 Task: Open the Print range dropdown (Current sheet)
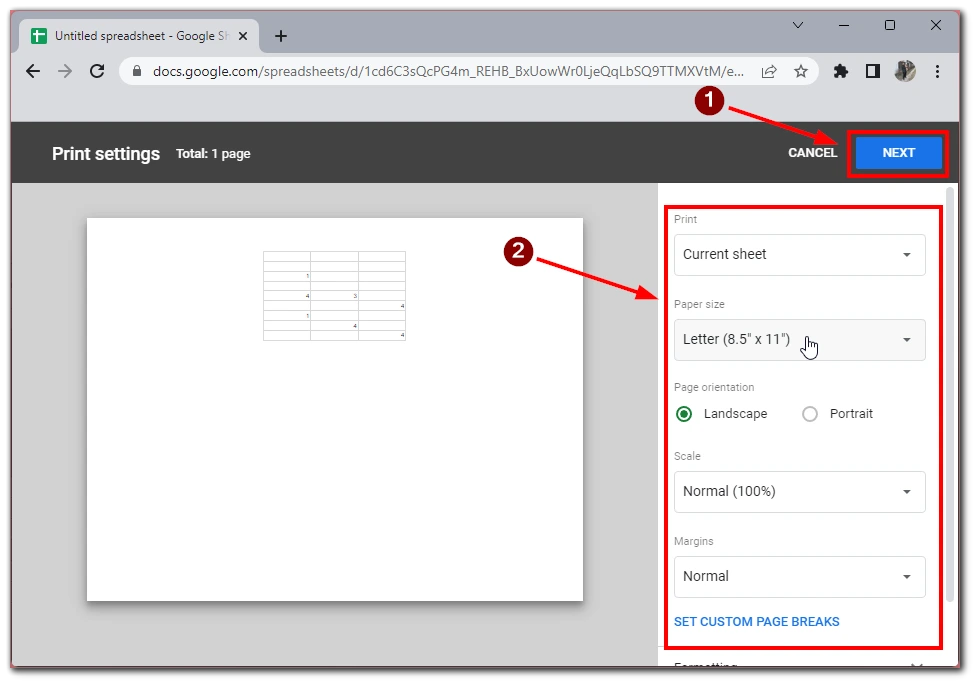click(x=799, y=255)
